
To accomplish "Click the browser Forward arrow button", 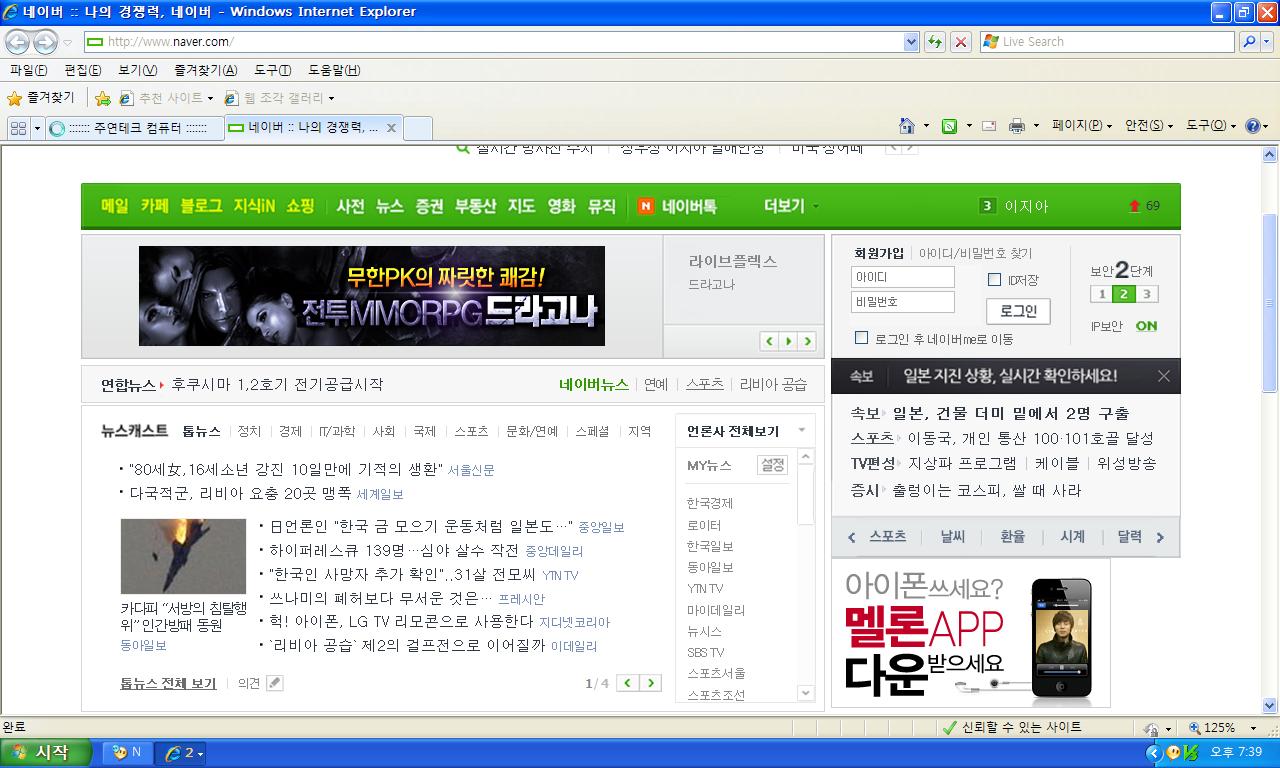I will coord(45,42).
